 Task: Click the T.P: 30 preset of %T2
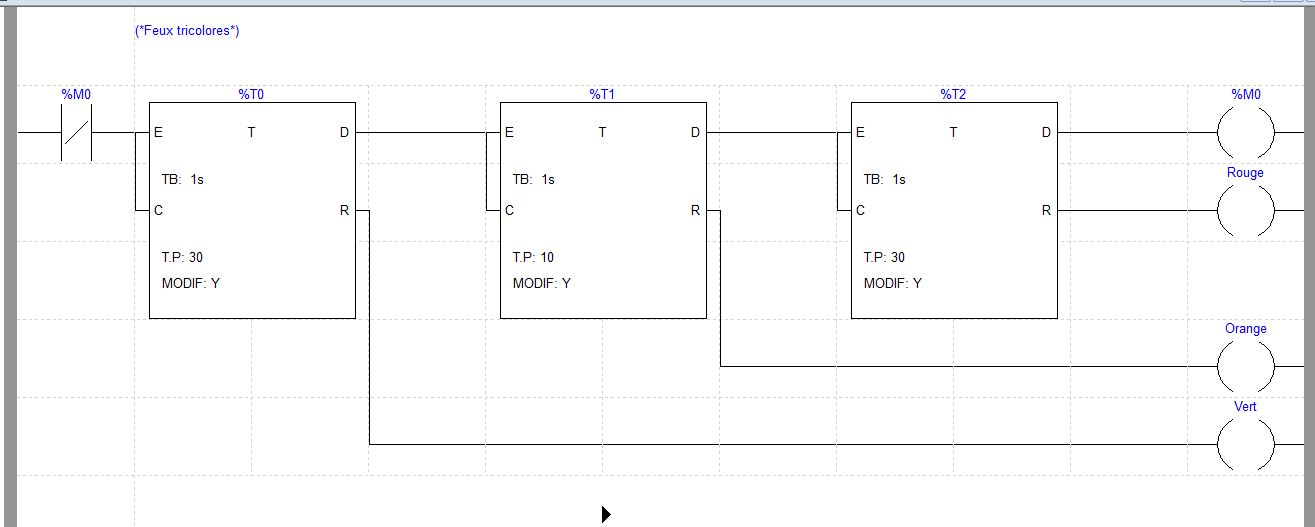point(884,258)
